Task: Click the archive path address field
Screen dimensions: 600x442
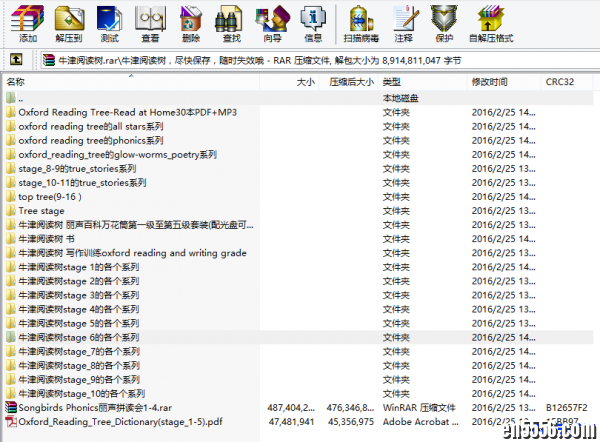Action: pos(300,60)
